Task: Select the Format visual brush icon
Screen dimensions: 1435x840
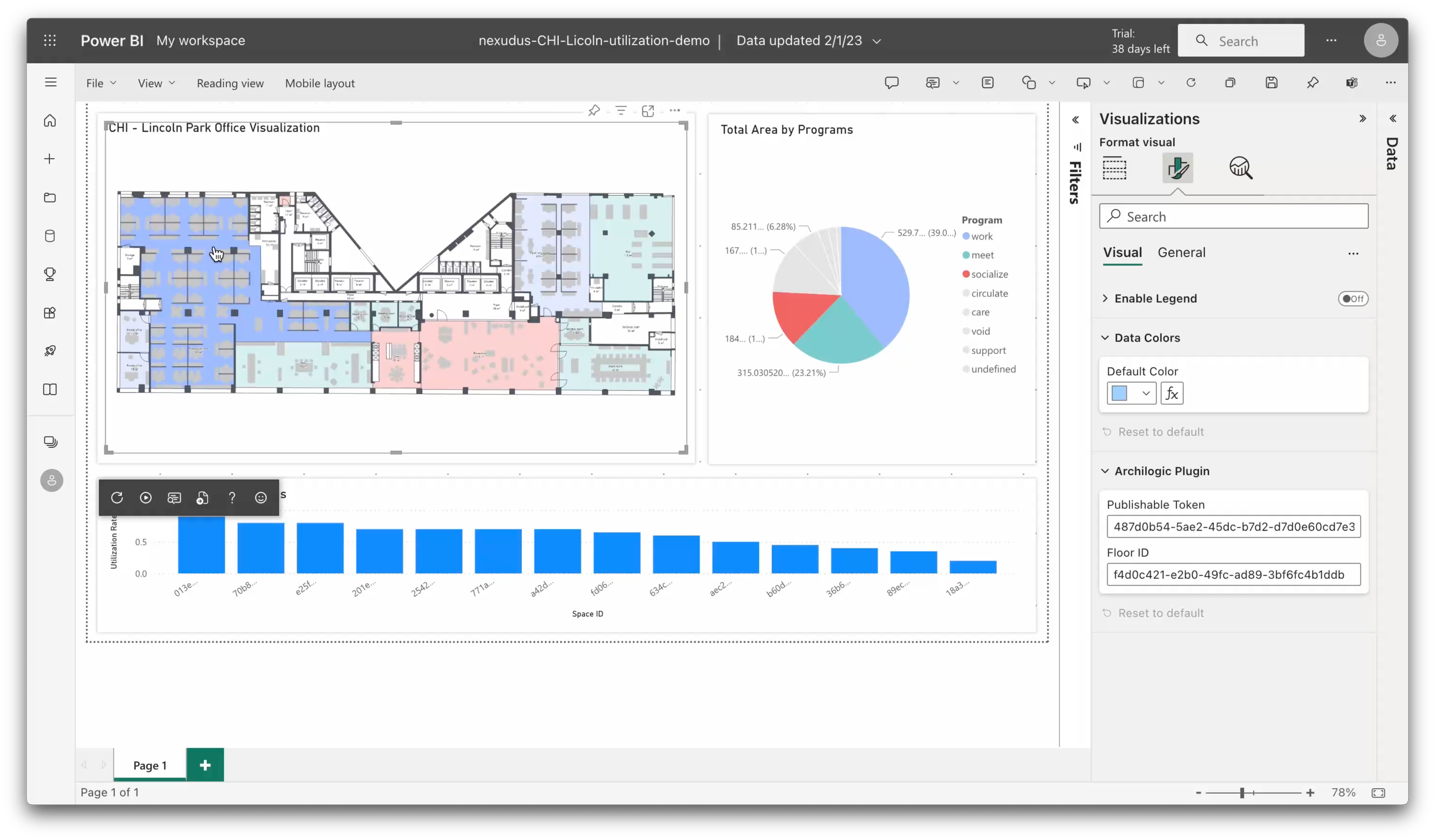Action: 1177,168
